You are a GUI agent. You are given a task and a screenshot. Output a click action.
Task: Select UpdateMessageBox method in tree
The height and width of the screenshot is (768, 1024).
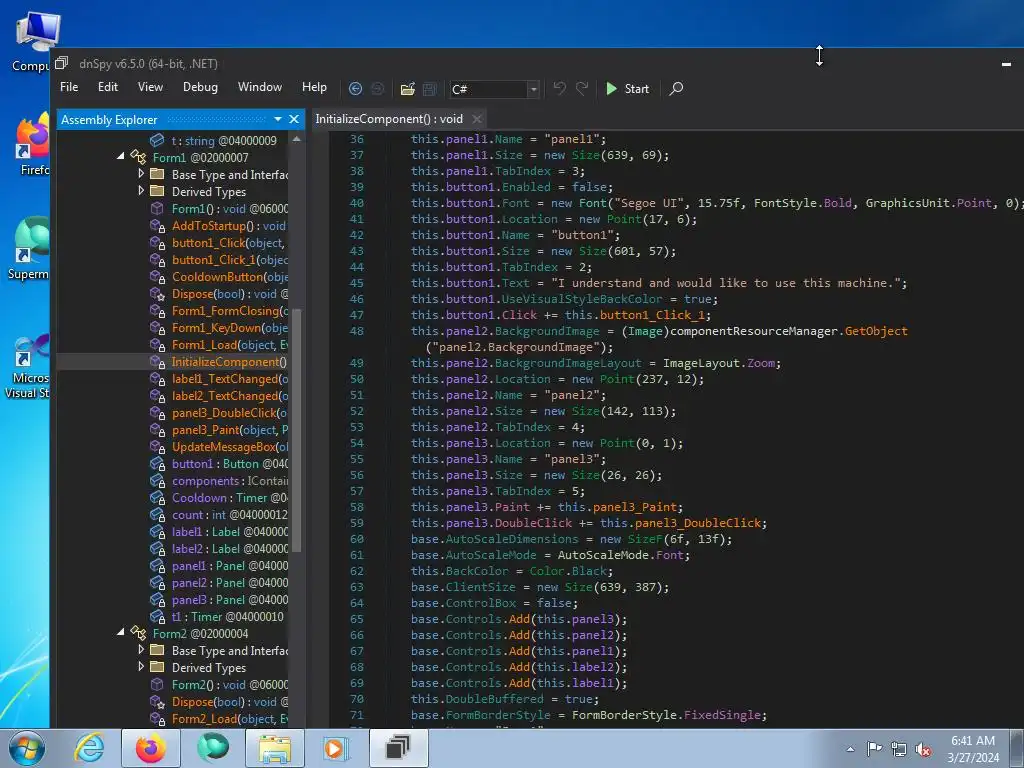tap(229, 447)
